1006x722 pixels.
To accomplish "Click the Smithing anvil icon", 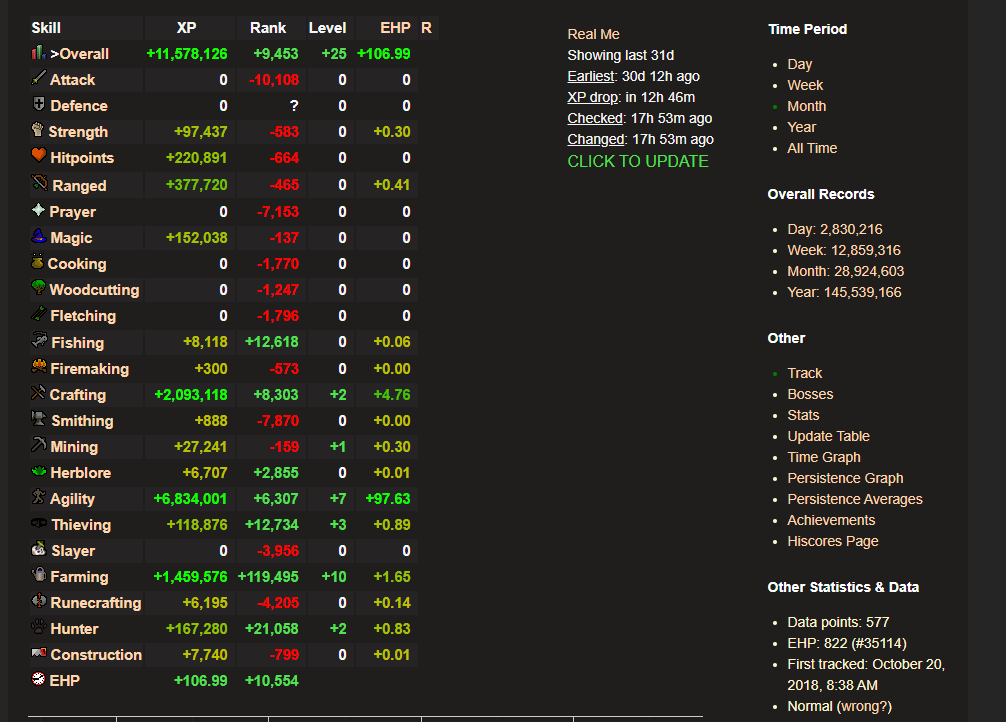I will pos(39,418).
